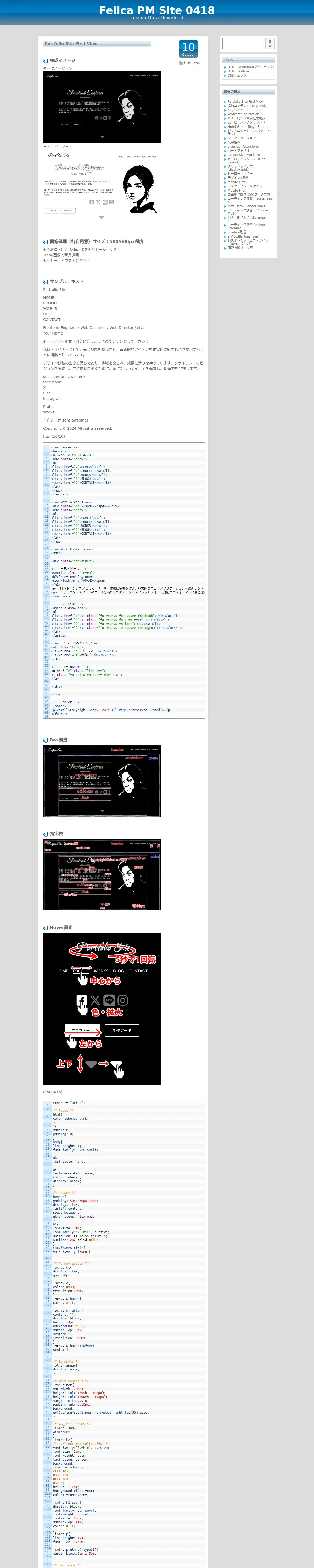
Task: Click the css(10/15) code block label
Action: tap(52, 1092)
